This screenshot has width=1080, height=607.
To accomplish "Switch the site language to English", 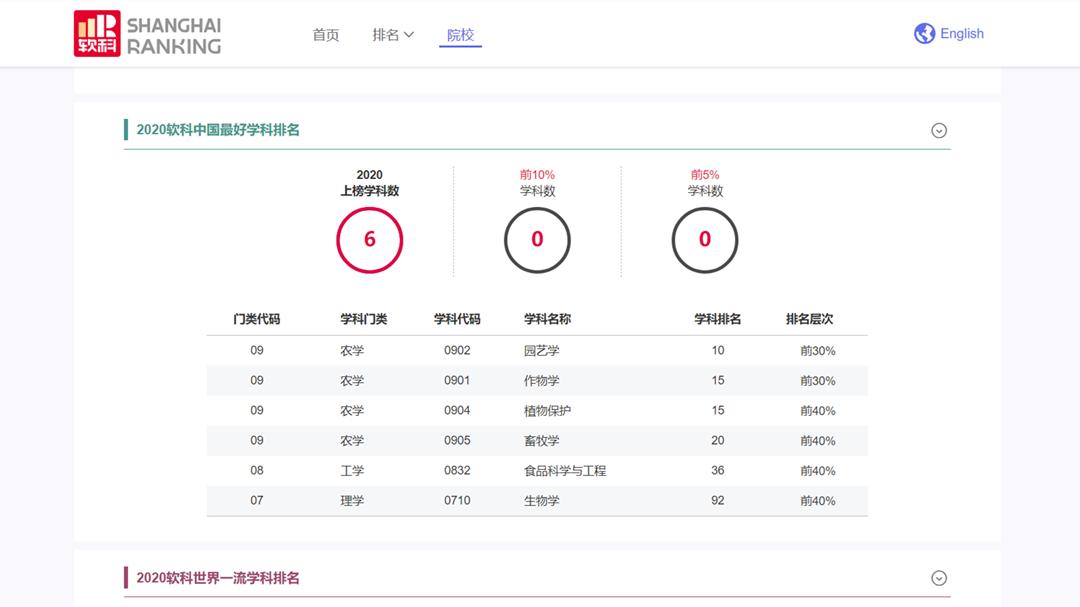I will tap(961, 33).
